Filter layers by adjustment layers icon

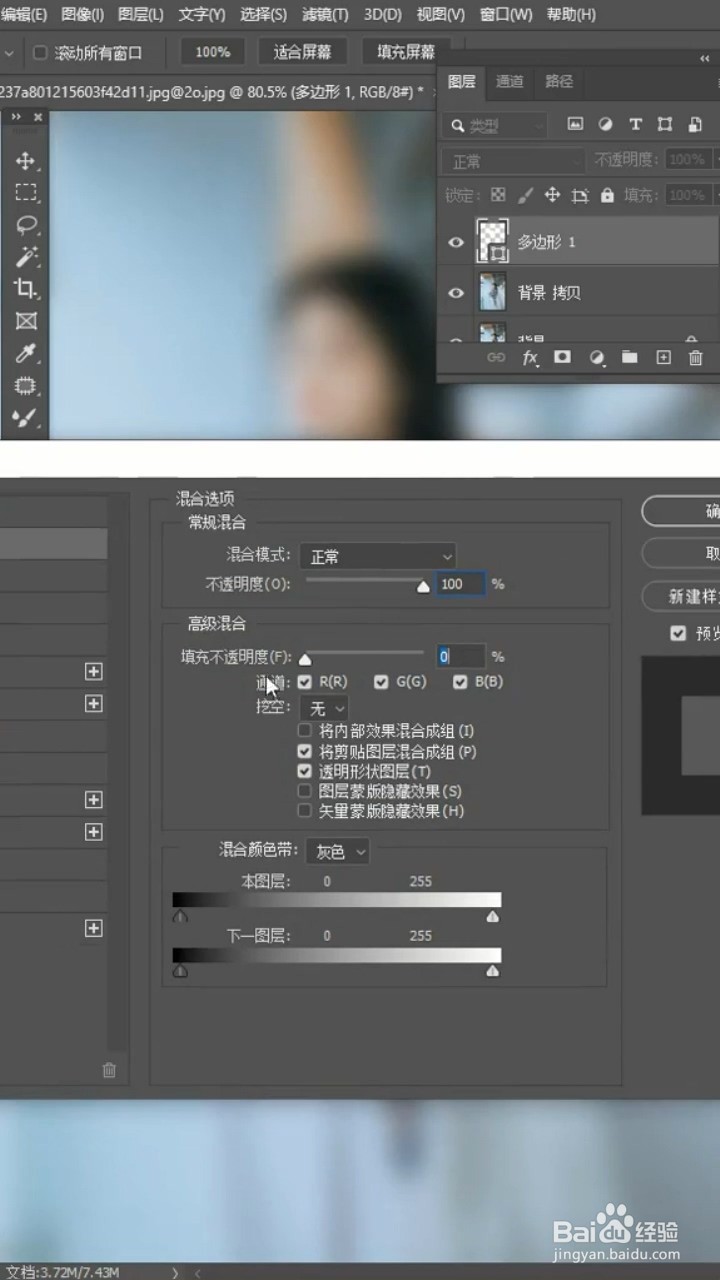(x=605, y=125)
